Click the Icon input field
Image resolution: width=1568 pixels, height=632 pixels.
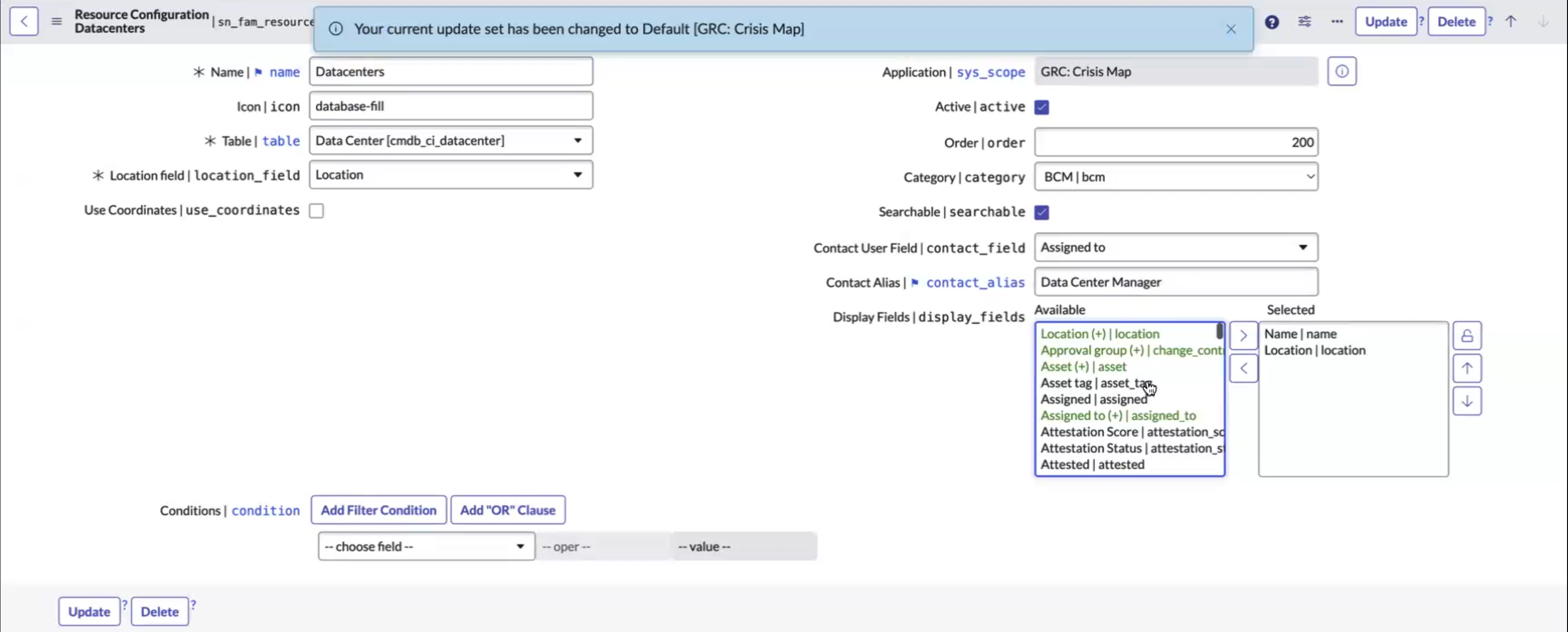450,106
